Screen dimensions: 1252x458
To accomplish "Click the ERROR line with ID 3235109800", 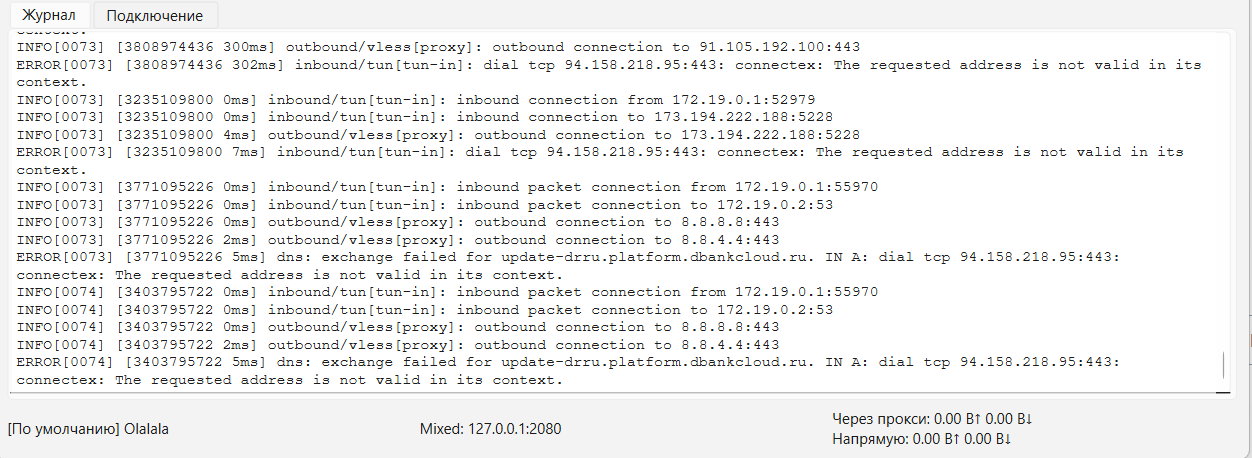I will pos(600,161).
